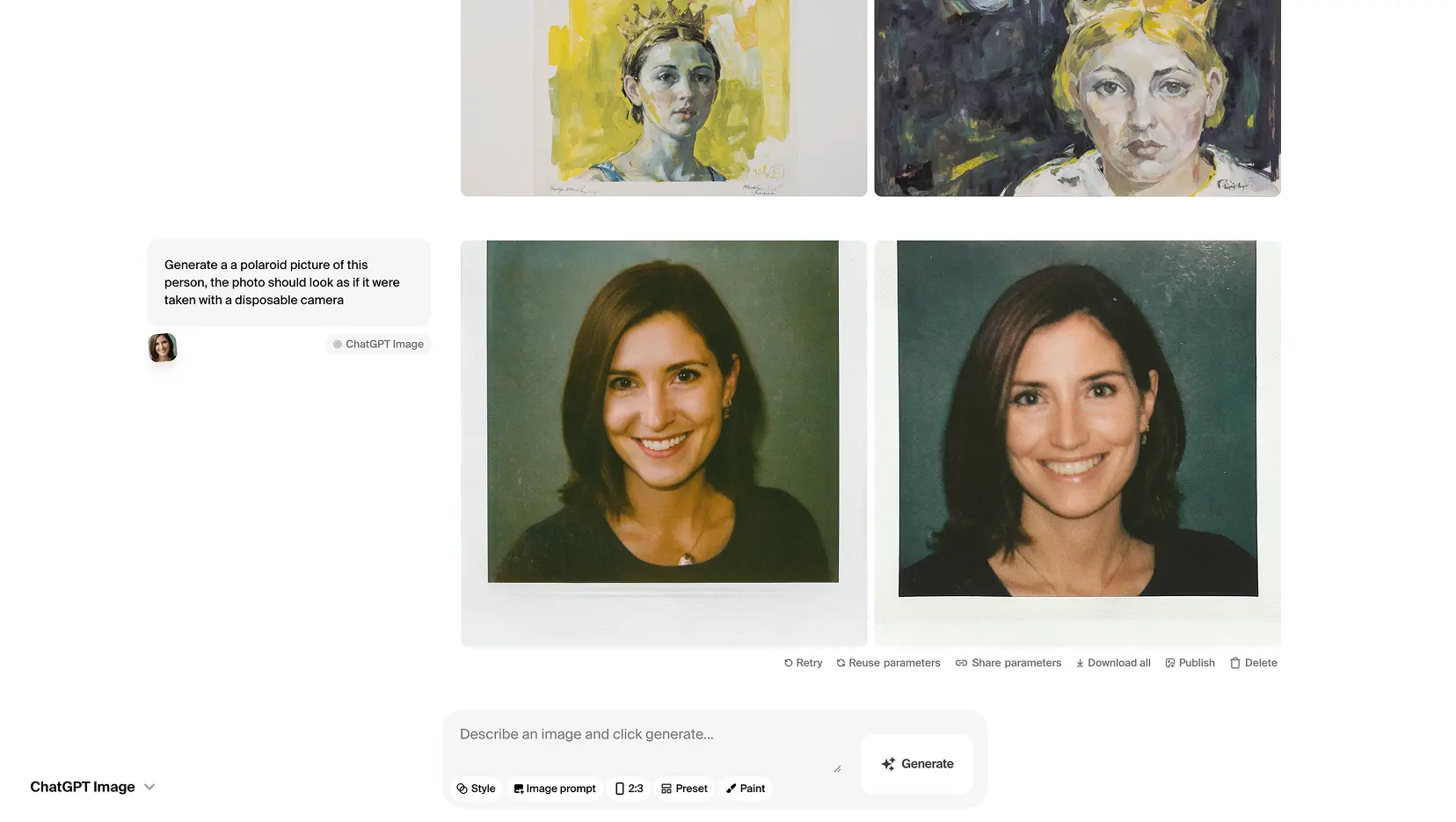The image size is (1456, 822).
Task: Open the Style options
Action: point(476,789)
